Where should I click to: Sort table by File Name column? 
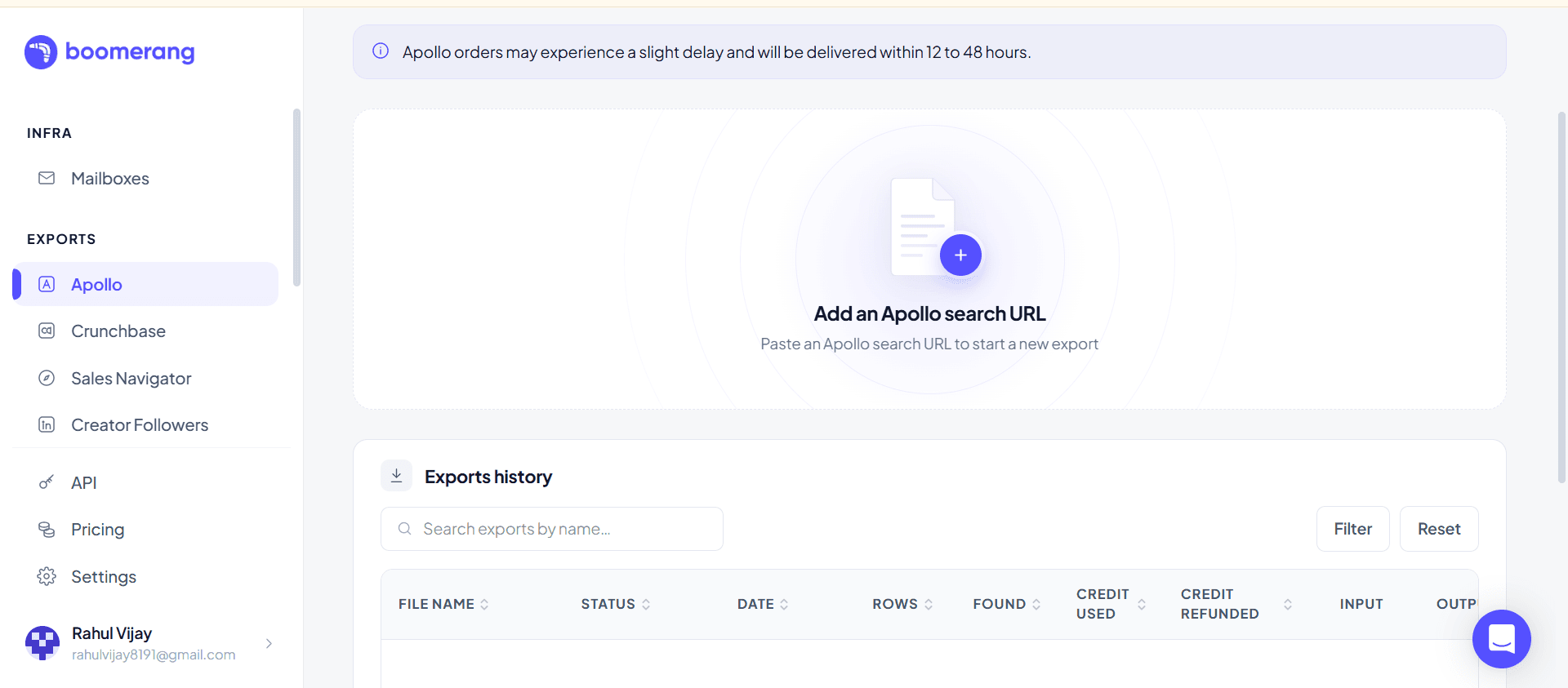443,604
